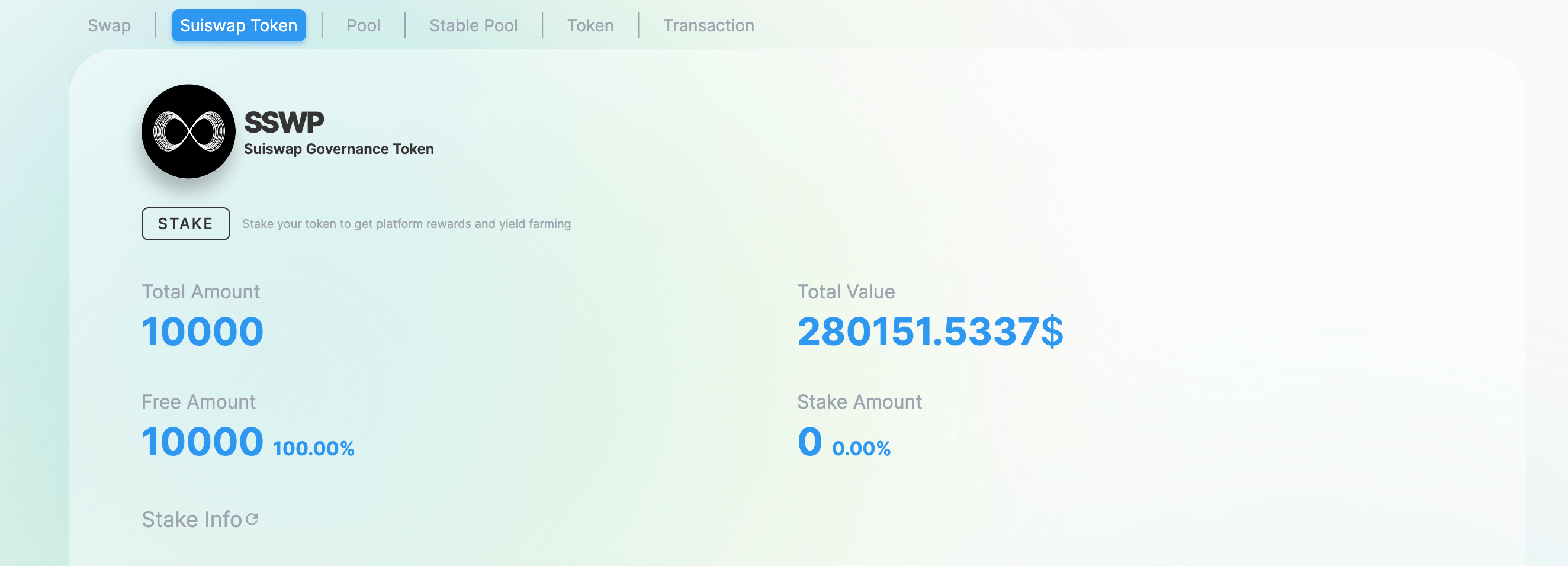Click the 'Stake Amount' label

[859, 401]
